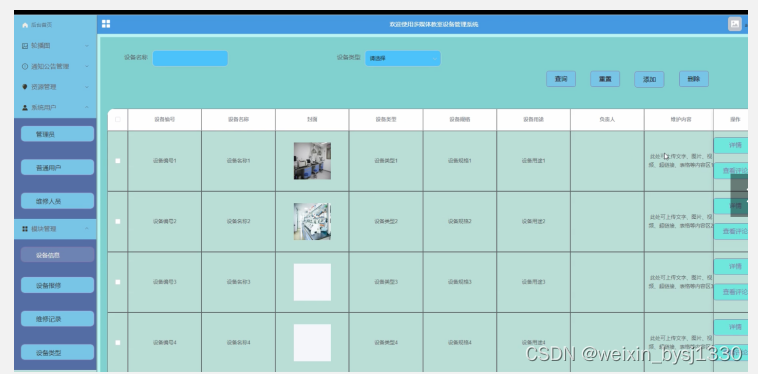Open 设备类型 sidebar menu item
This screenshot has width=758, height=374.
(x=58, y=353)
